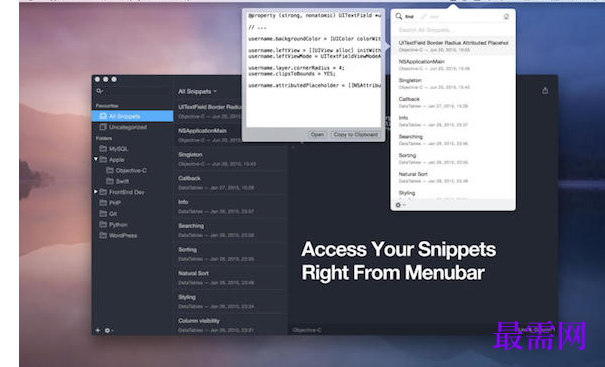
Task: Select Natural Sort in main window list
Action: (x=231, y=277)
